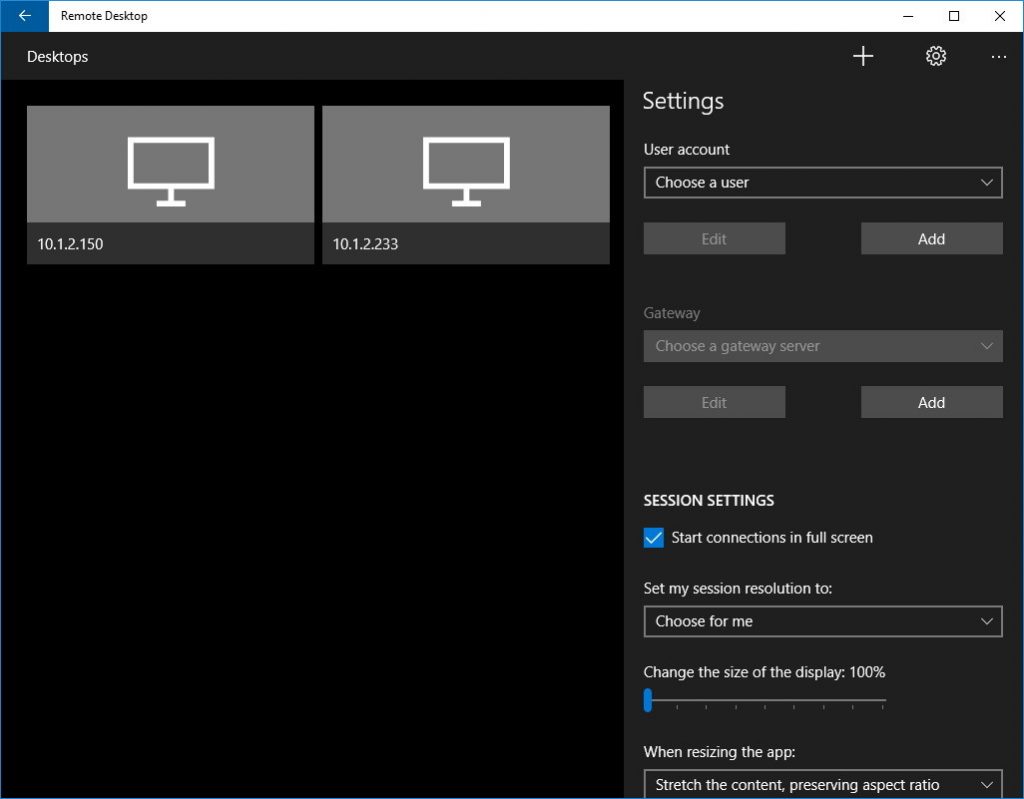Open Settings using the gear icon
Screen dimensions: 1024x799
pos(935,56)
